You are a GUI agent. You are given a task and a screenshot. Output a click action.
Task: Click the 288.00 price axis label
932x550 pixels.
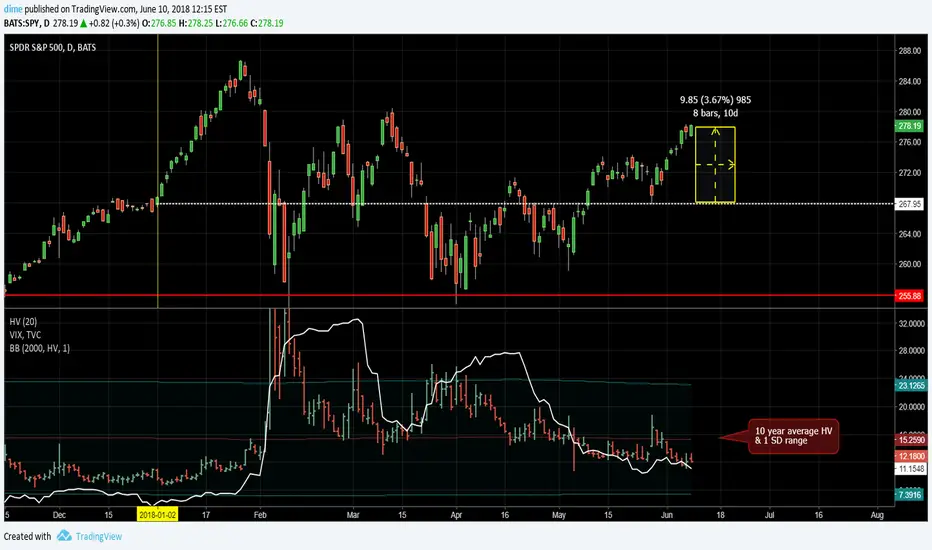(x=909, y=51)
